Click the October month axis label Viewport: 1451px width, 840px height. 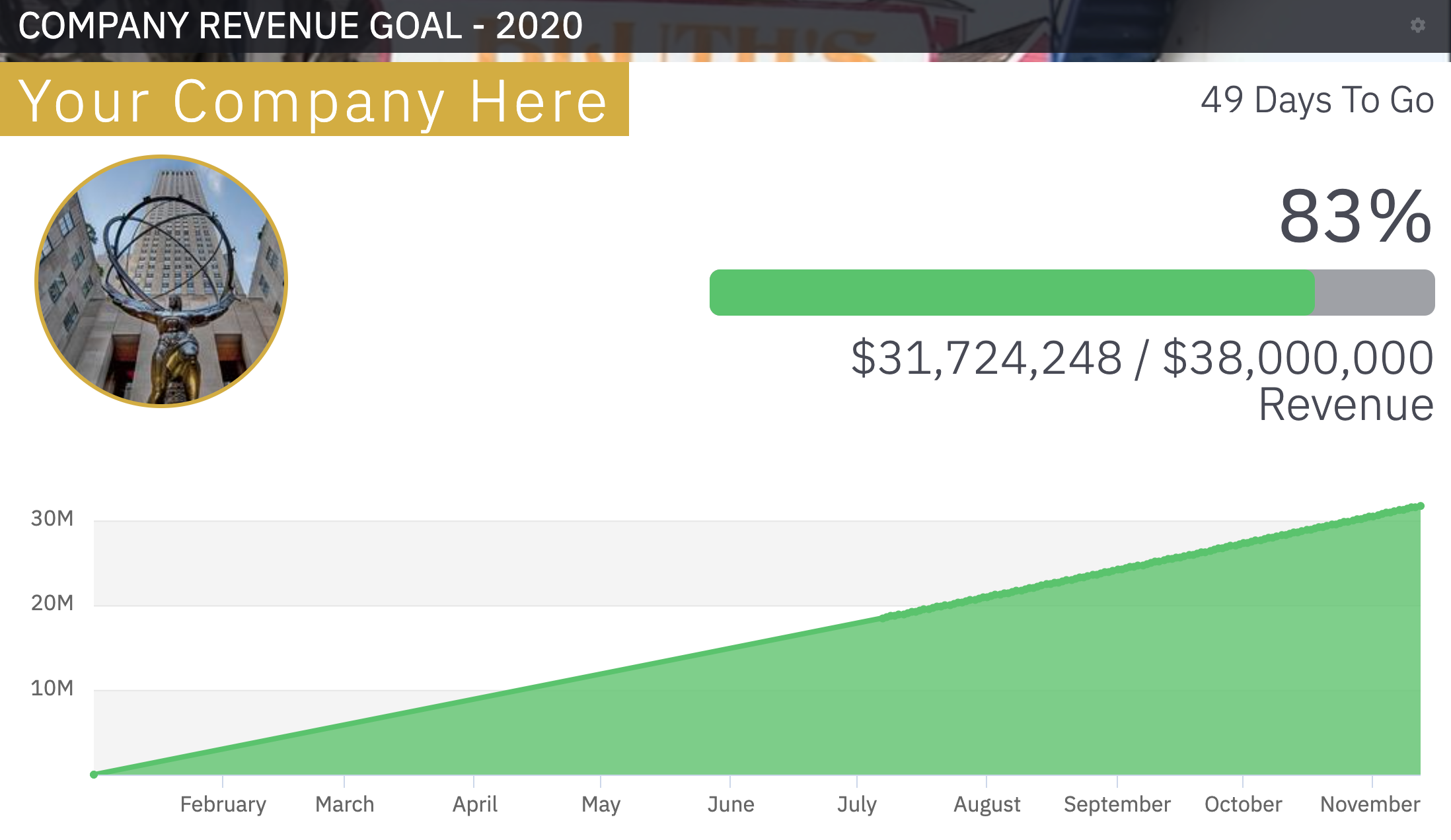coord(1243,804)
